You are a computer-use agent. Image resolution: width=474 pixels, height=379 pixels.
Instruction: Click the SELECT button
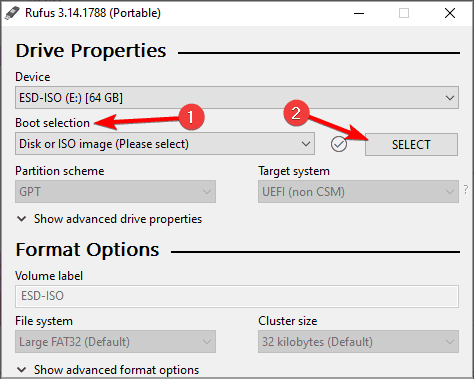(x=411, y=144)
